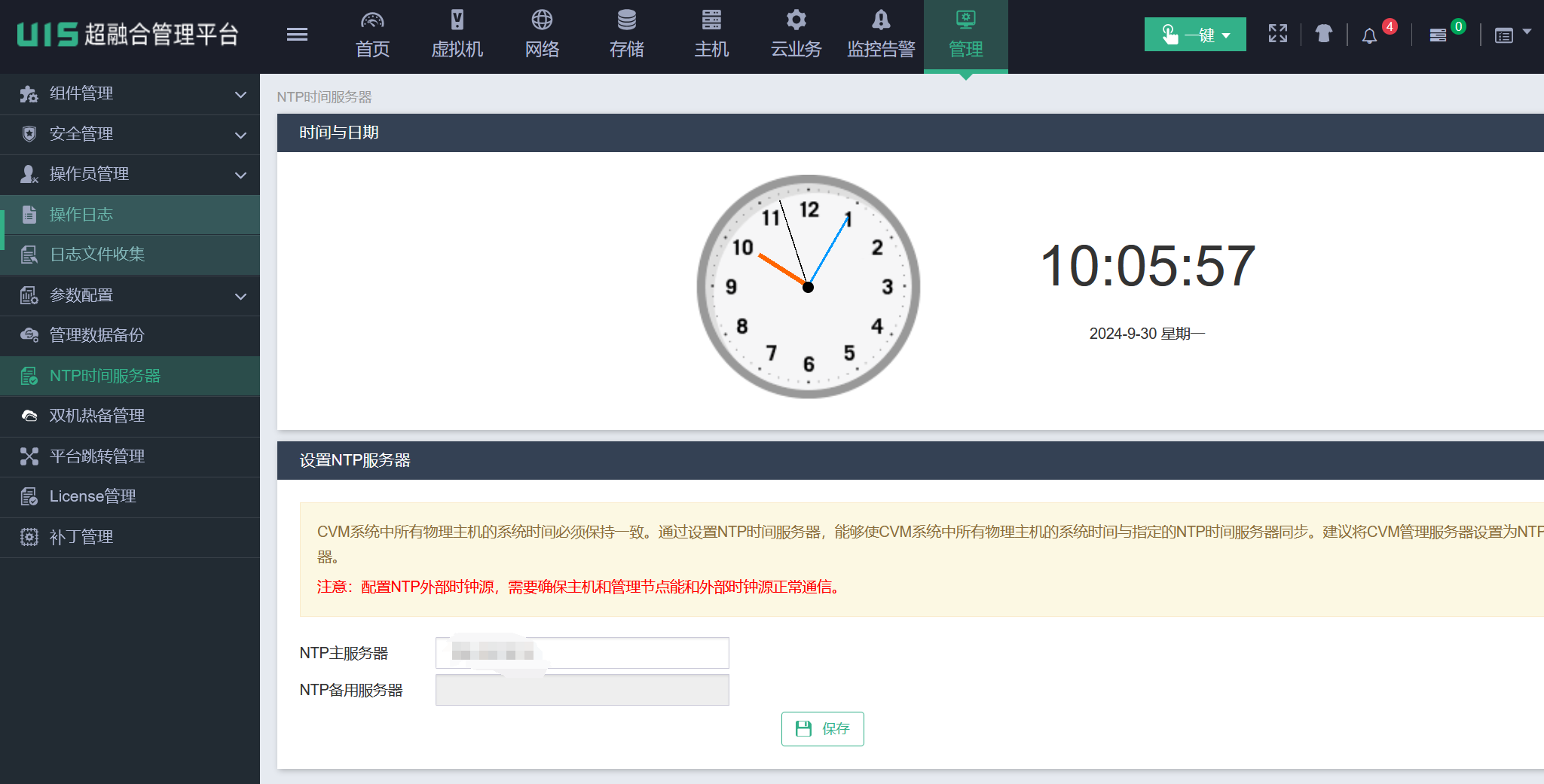Image resolution: width=1544 pixels, height=784 pixels.
Task: Open the 一键 dropdown button
Action: click(x=1195, y=35)
